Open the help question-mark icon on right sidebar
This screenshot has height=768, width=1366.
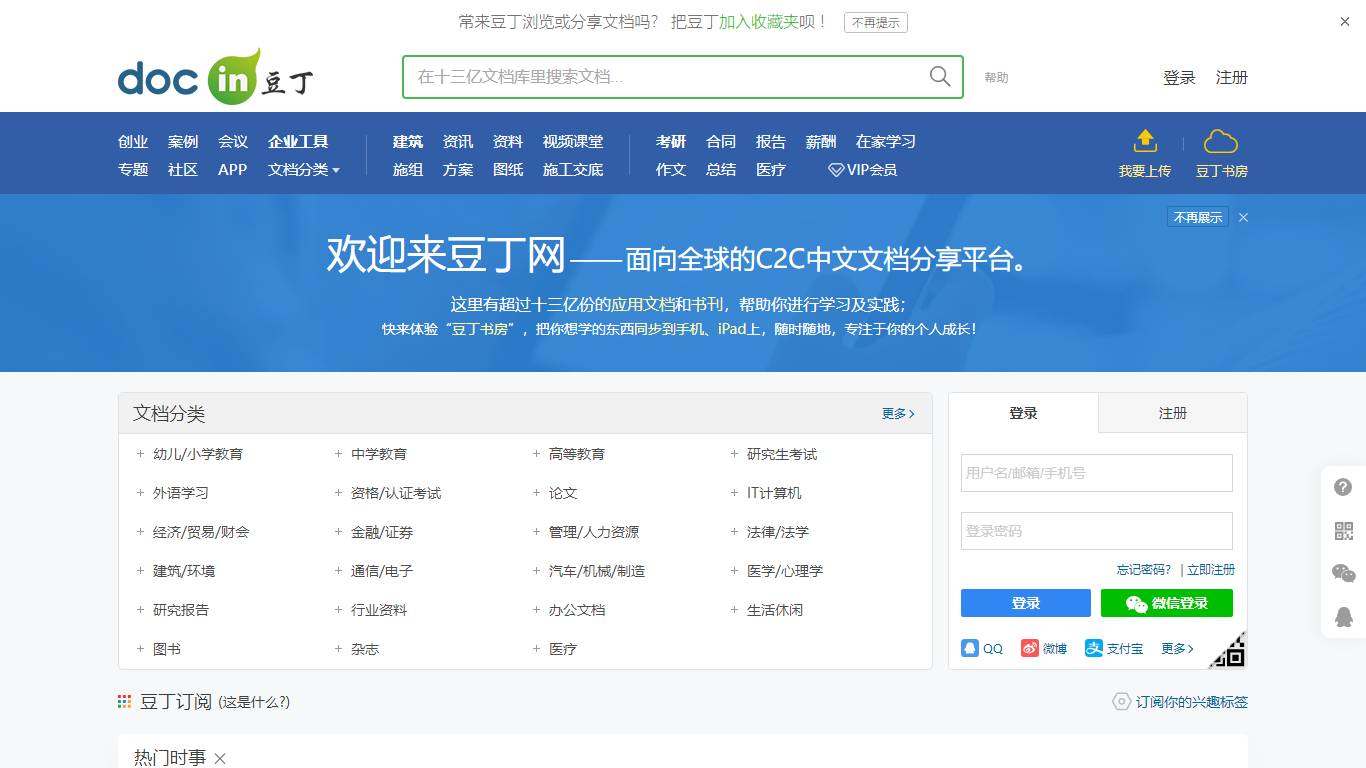tap(1343, 487)
